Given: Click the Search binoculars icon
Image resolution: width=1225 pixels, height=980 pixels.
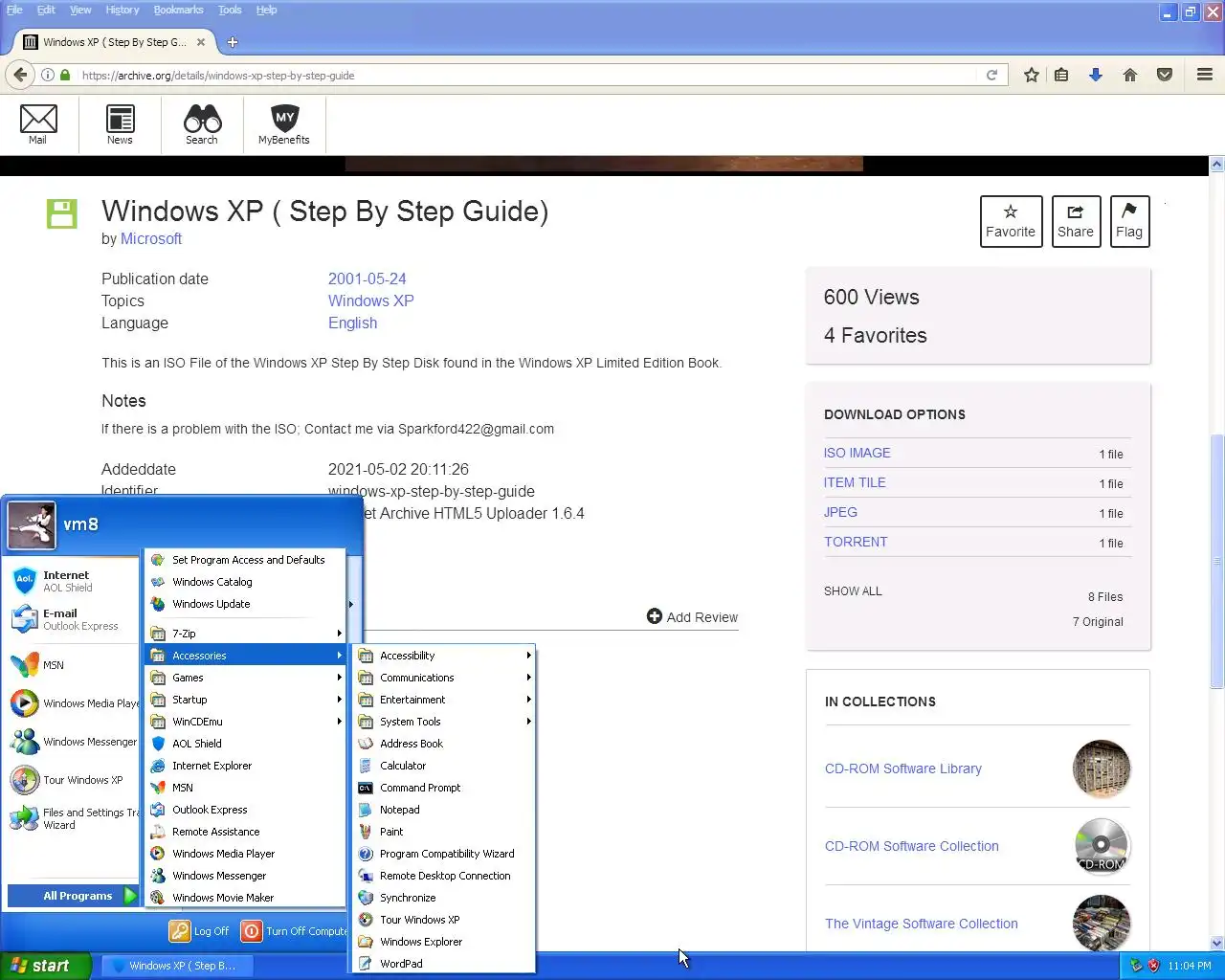Looking at the screenshot, I should 202,124.
